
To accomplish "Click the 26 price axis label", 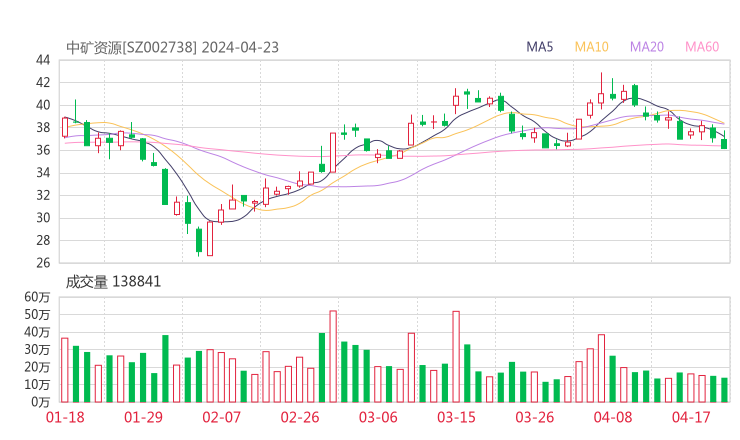I will point(43,262).
